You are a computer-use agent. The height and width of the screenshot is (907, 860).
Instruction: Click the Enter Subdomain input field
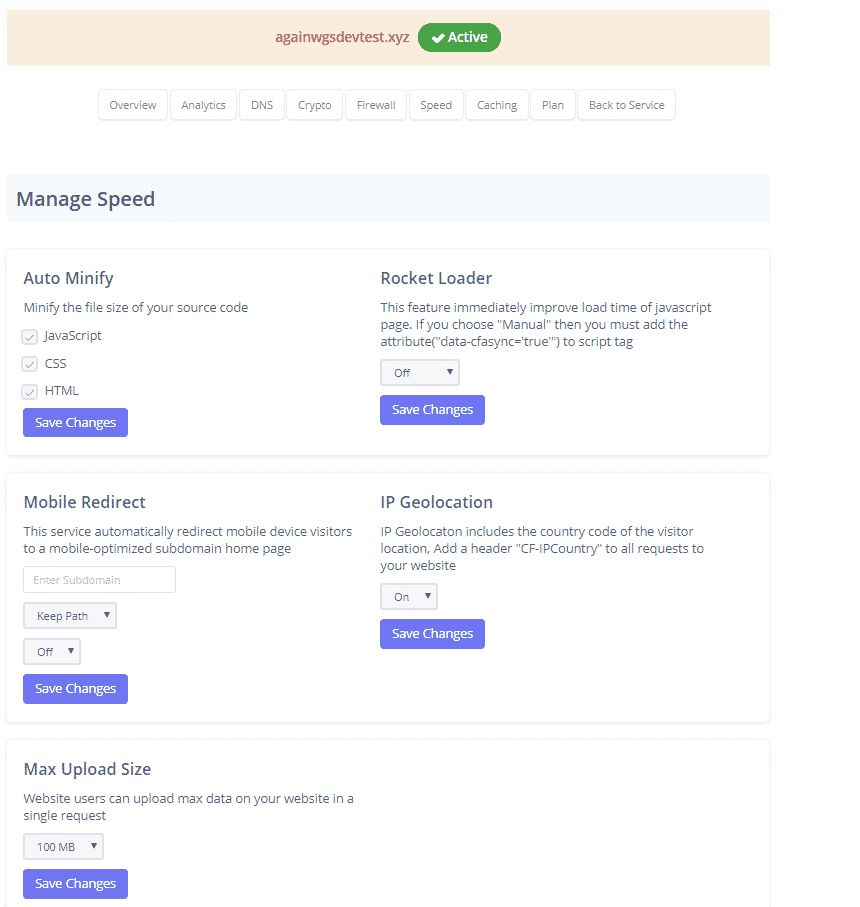coord(99,580)
